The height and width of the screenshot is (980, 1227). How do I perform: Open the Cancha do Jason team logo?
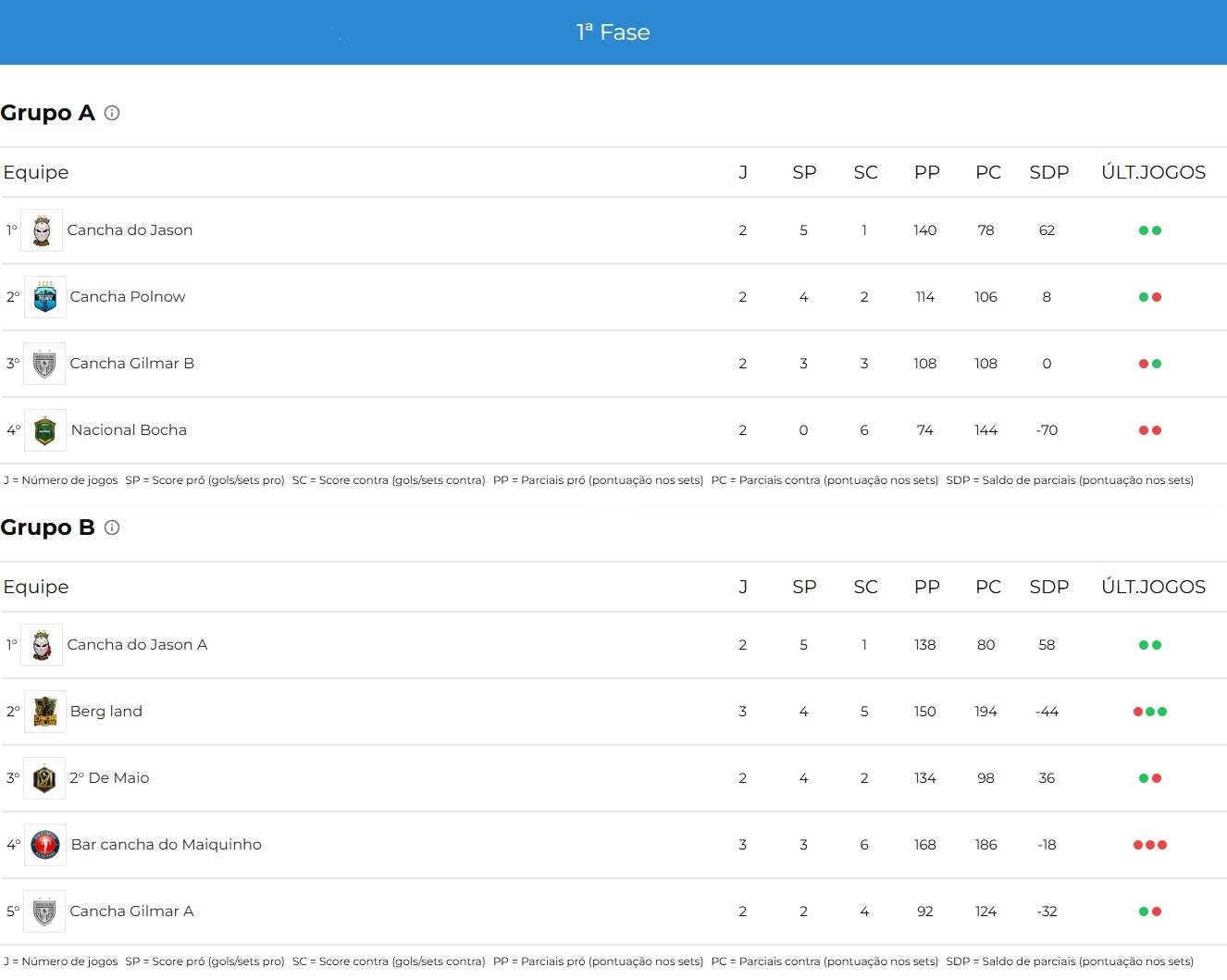point(42,230)
